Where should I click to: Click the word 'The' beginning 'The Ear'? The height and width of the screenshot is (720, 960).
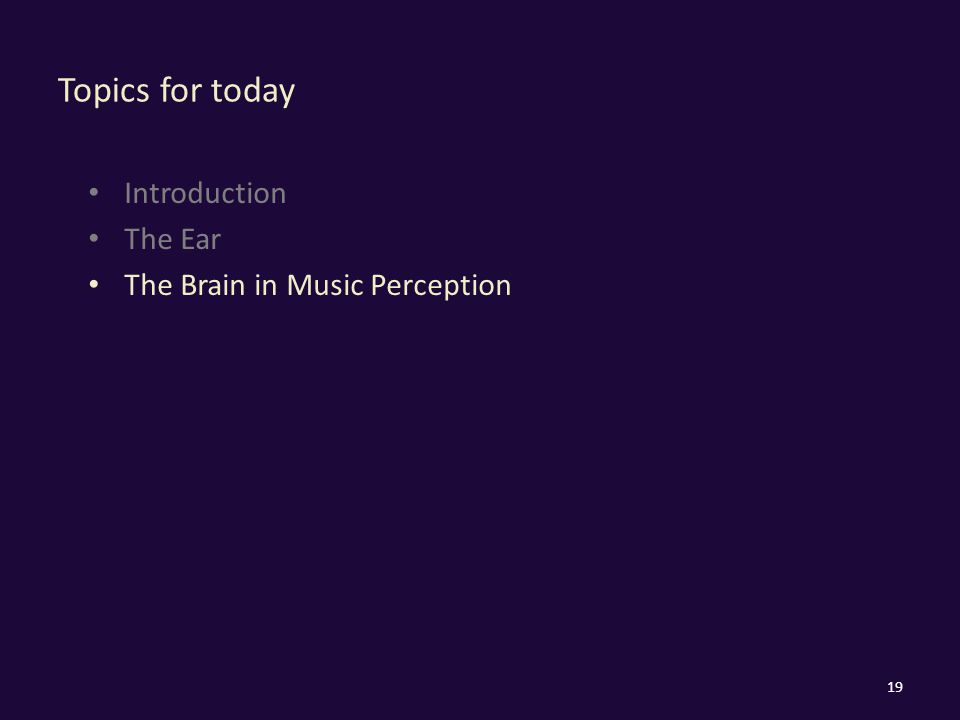148,239
